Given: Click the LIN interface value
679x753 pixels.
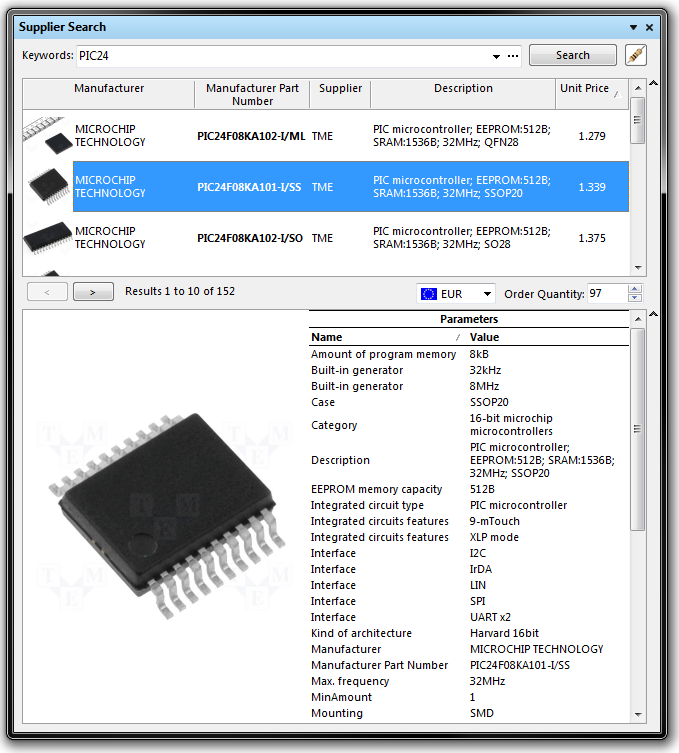Looking at the screenshot, I should tap(478, 585).
